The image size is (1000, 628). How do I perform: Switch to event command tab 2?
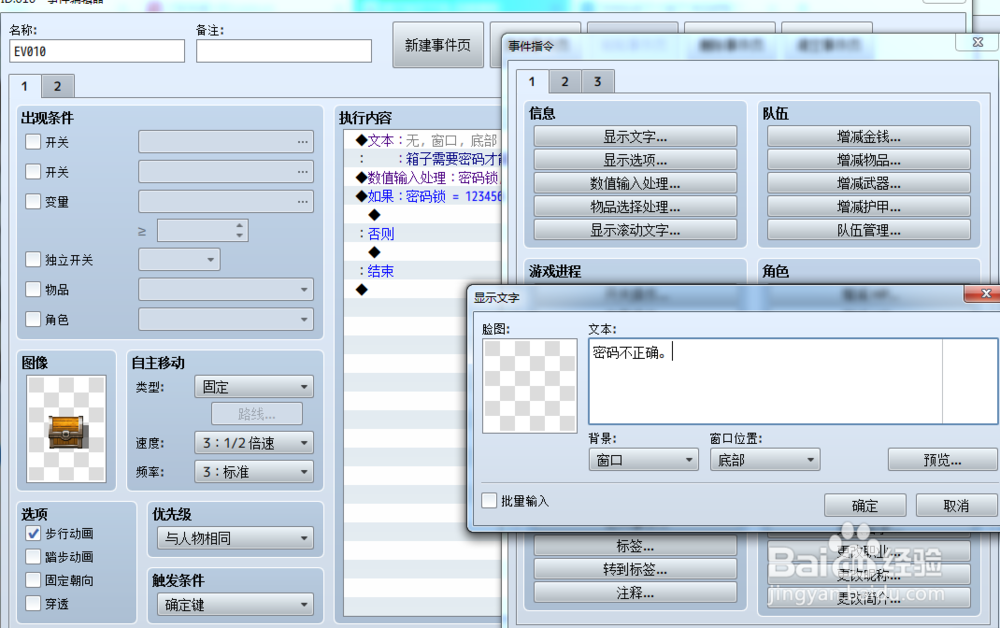pyautogui.click(x=564, y=82)
